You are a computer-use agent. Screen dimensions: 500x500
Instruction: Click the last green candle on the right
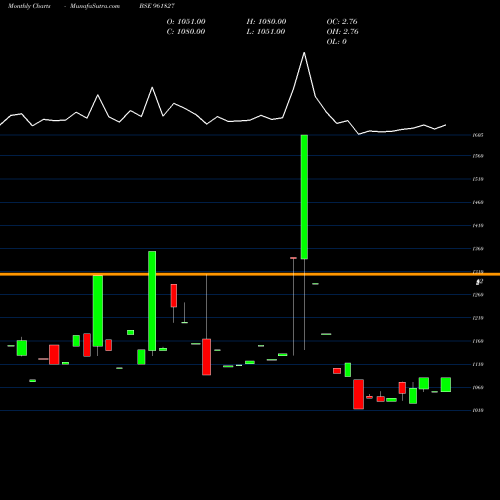[x=446, y=385]
